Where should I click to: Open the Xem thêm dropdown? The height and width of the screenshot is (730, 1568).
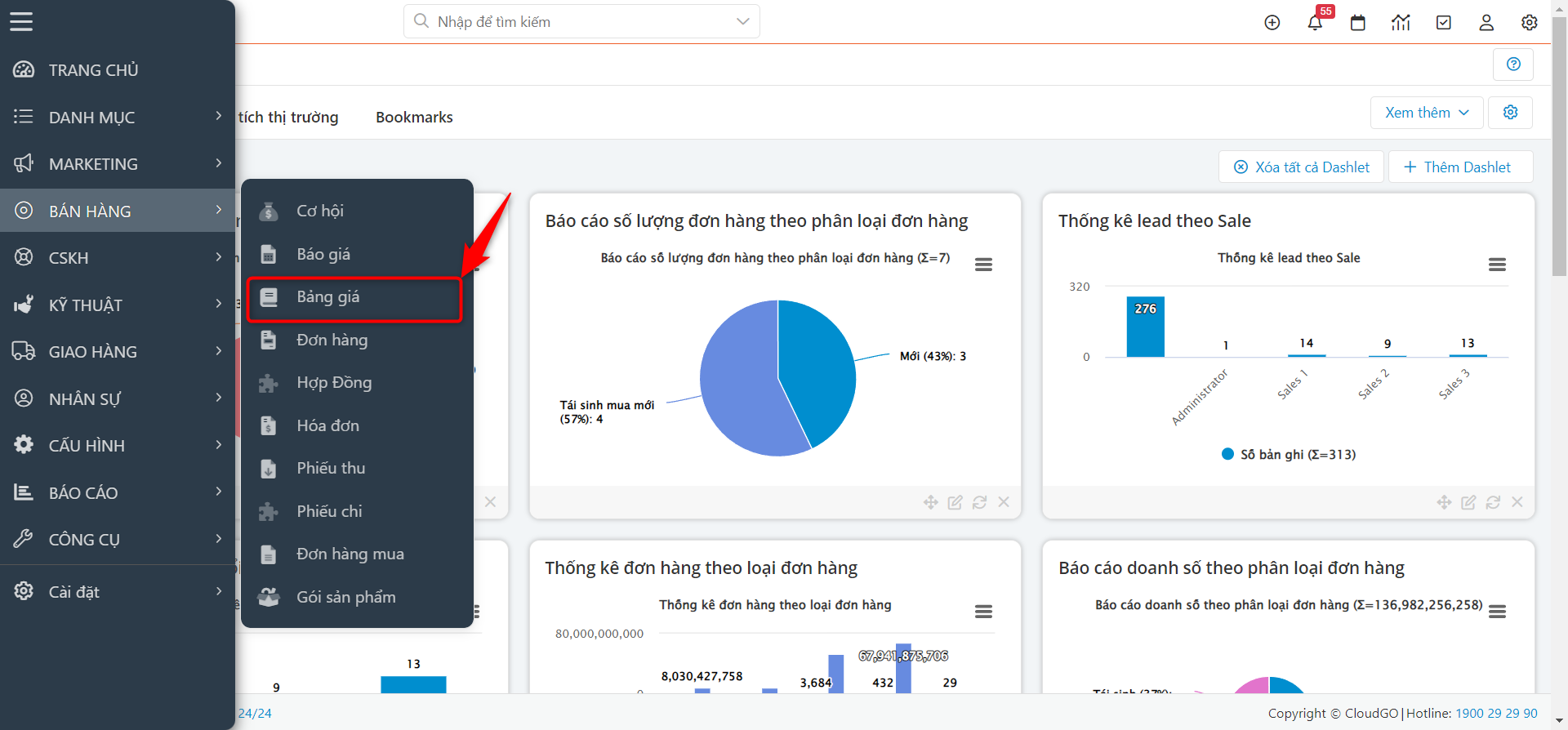(1427, 113)
